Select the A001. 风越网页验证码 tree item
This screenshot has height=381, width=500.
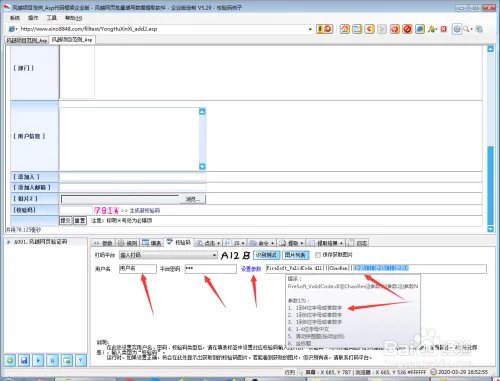(x=40, y=242)
